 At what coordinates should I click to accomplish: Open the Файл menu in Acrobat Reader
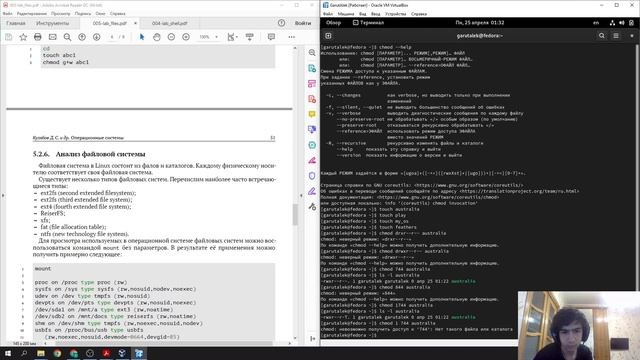7,13
